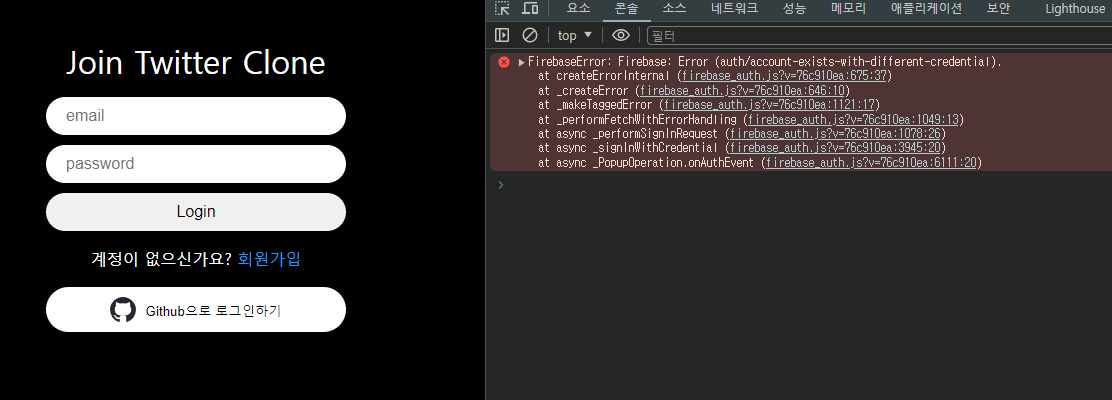Click the auth/account-exists-with-different-credential error text
This screenshot has width=1112, height=400.
[855, 62]
